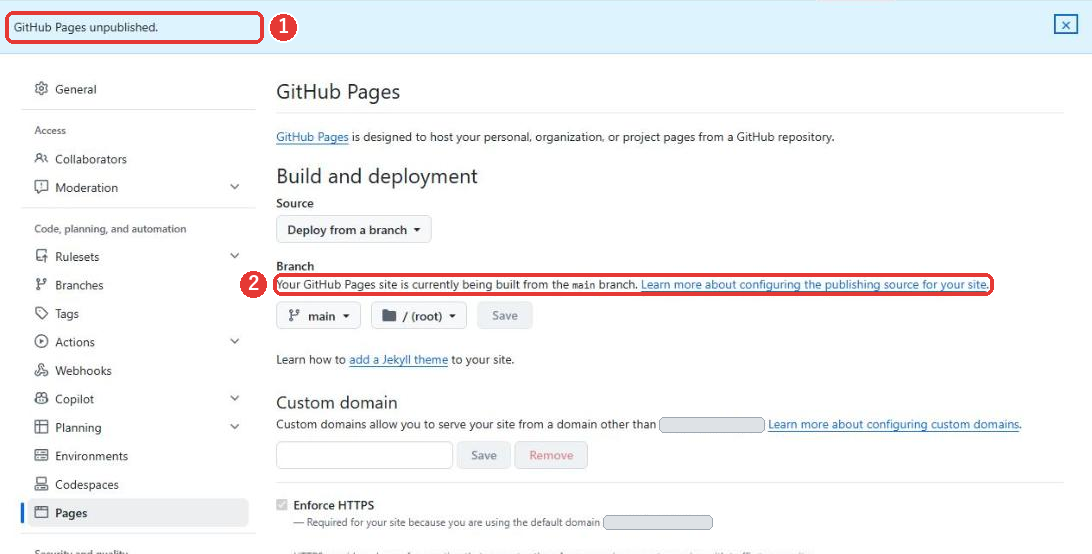The width and height of the screenshot is (1092, 554).
Task: Open link about configuring custom domains
Action: (894, 424)
